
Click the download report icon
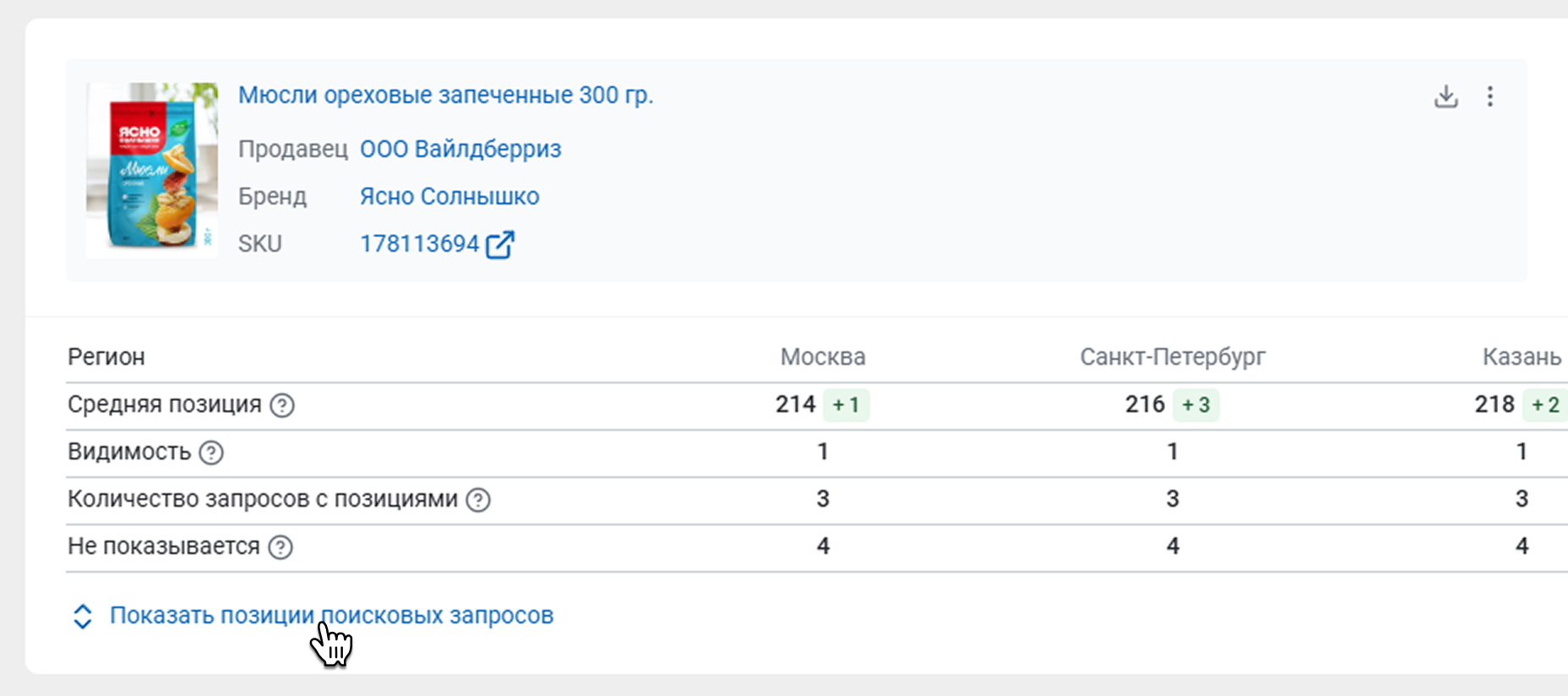click(1445, 96)
